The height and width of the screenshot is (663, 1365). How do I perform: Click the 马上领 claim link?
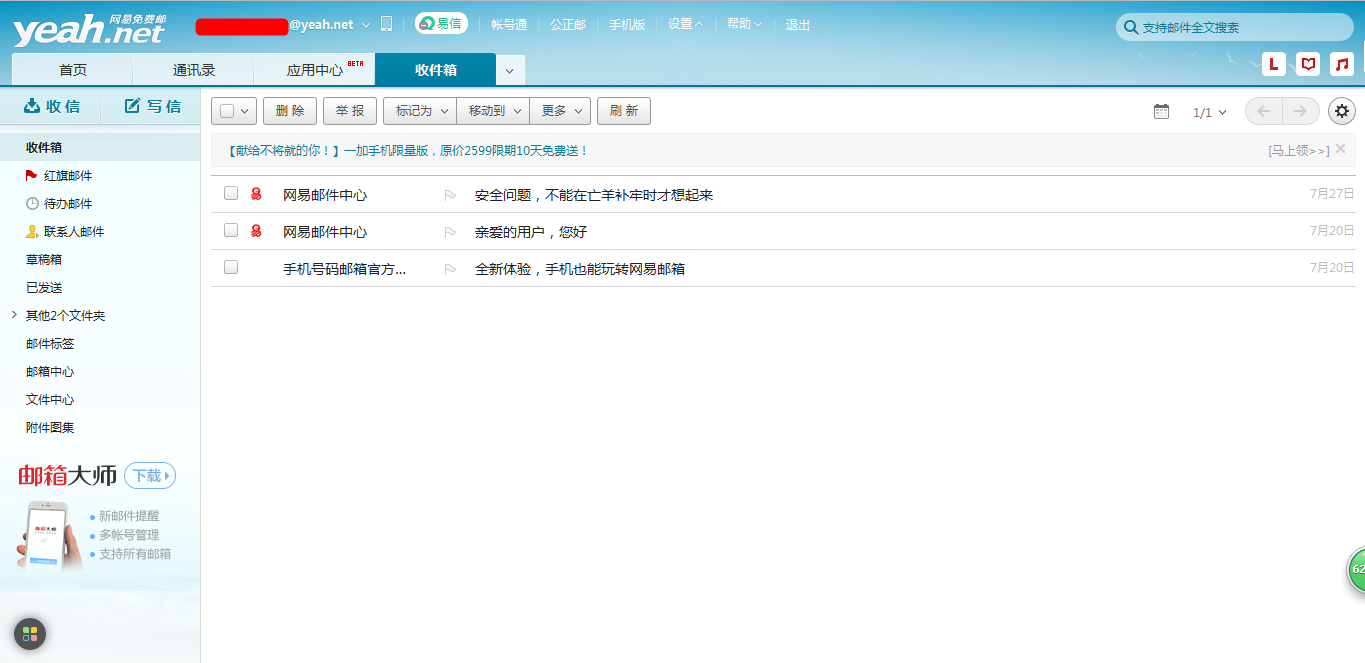coord(1299,149)
